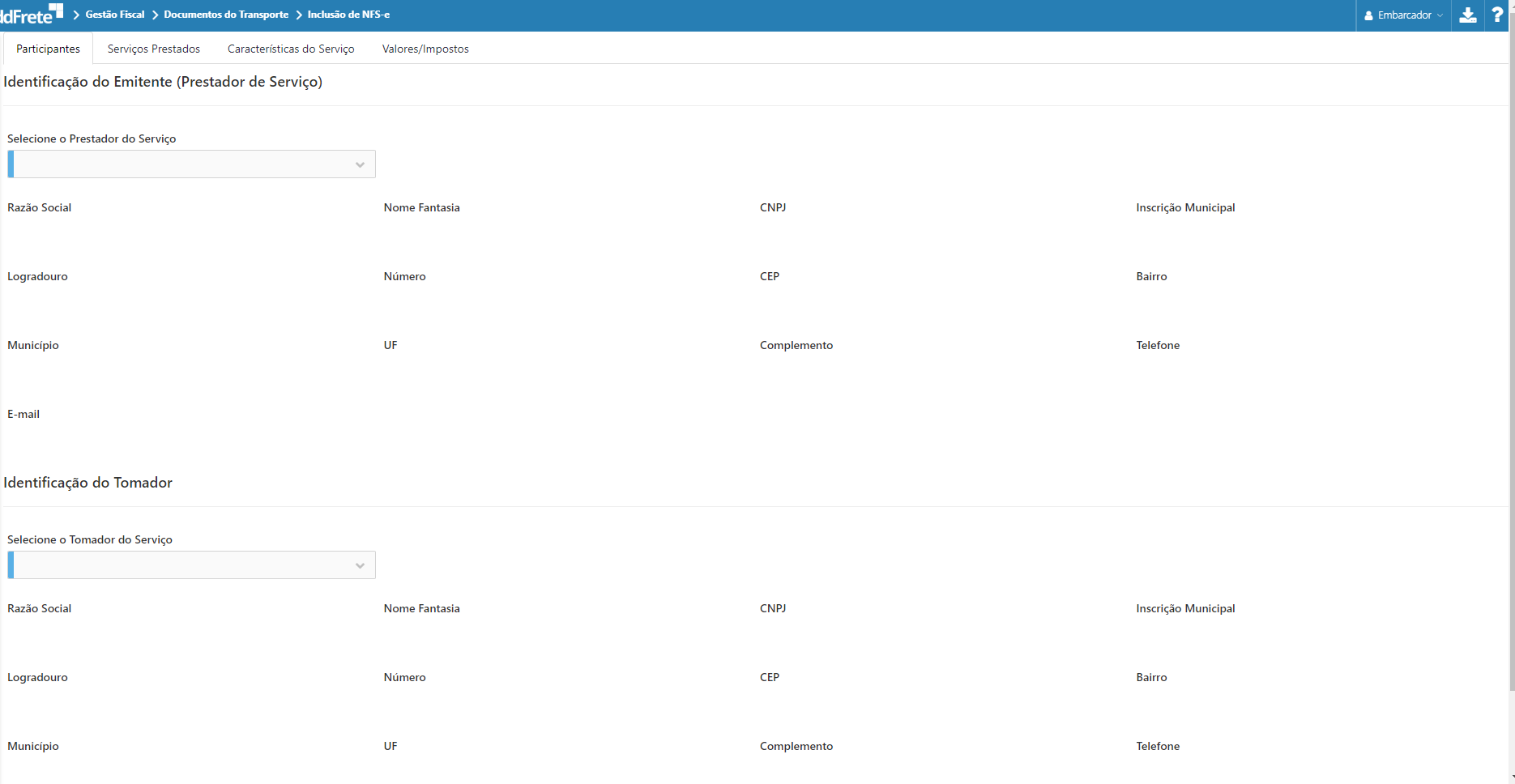The width and height of the screenshot is (1515, 784).
Task: Switch to the Serviços Prestados tab
Action: (154, 49)
